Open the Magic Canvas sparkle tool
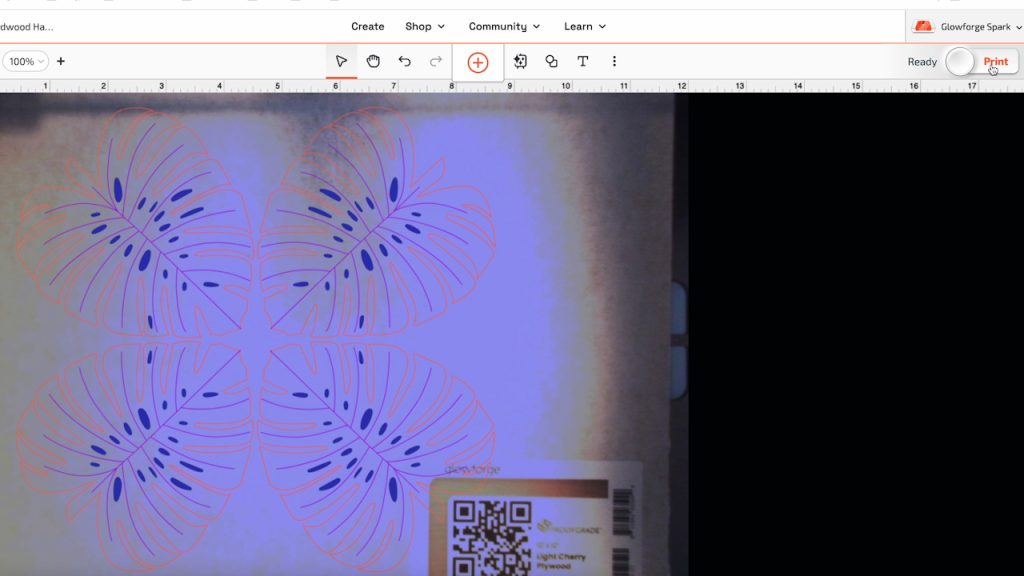Screen dimensions: 1024x576 [520, 61]
